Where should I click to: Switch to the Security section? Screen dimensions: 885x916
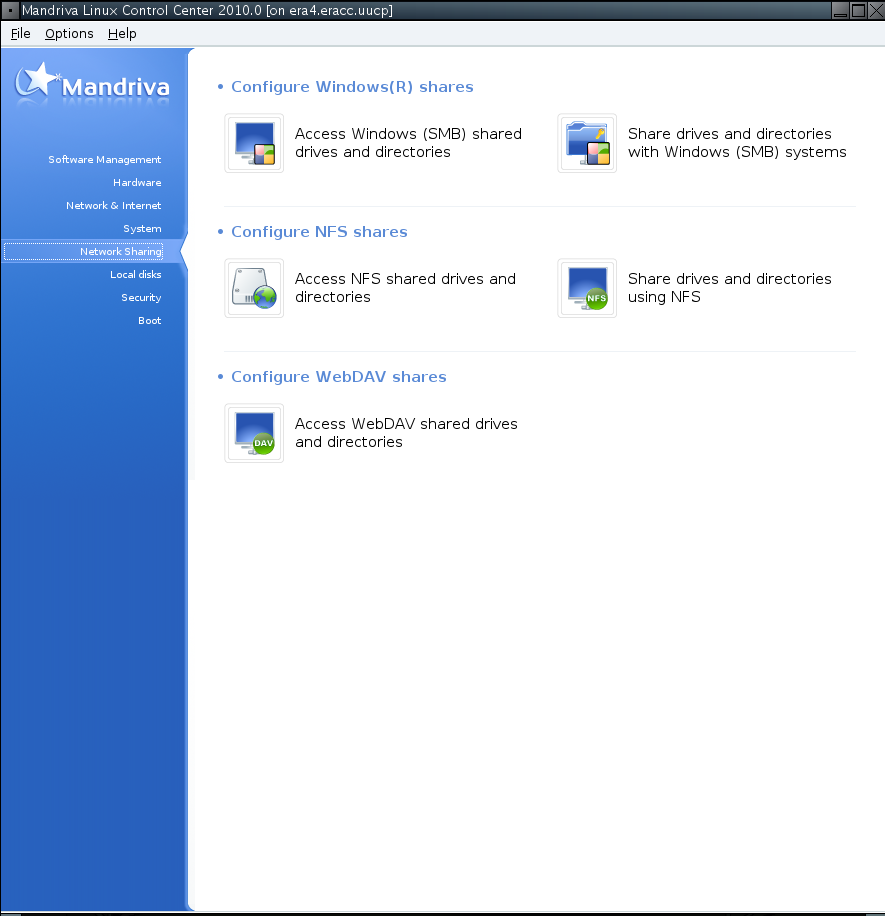(141, 297)
